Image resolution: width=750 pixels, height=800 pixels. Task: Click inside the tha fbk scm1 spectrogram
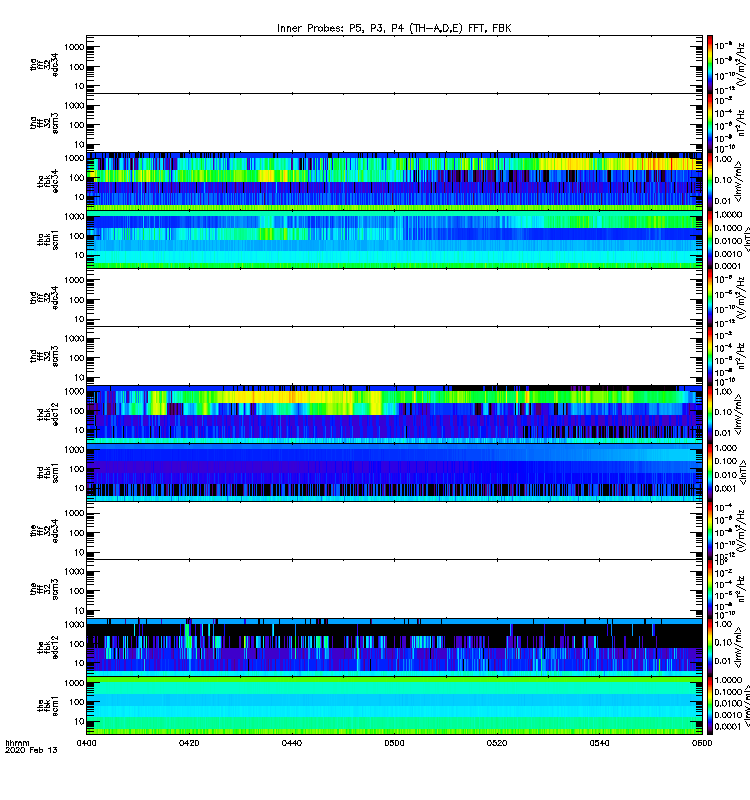coord(394,239)
